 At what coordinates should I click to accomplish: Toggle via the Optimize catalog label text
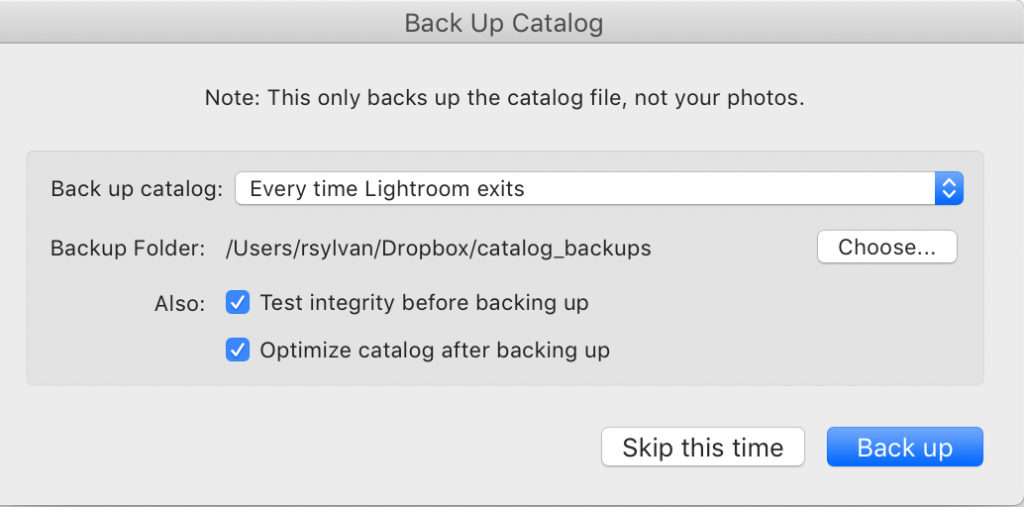coord(434,350)
